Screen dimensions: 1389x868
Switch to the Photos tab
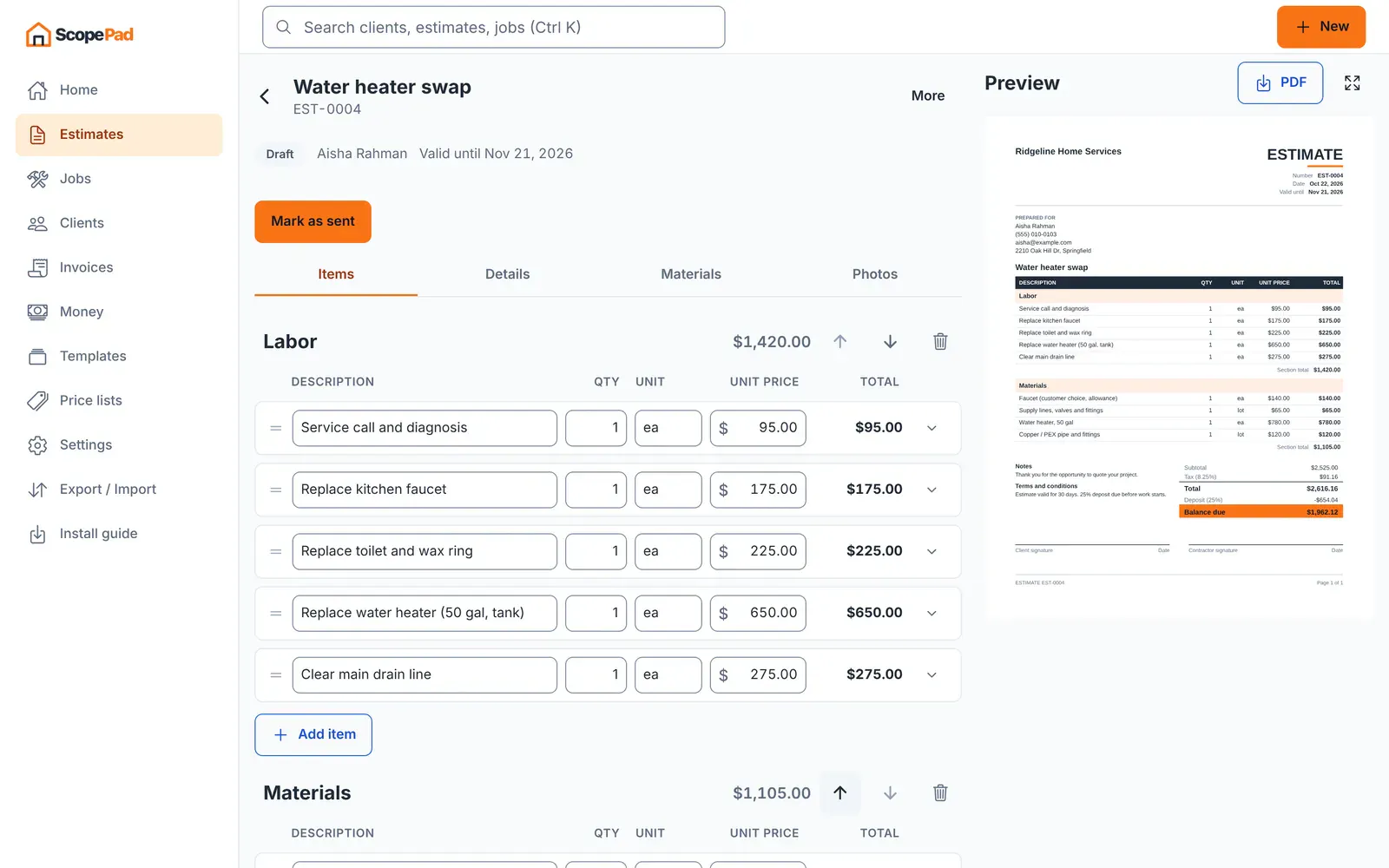click(x=874, y=274)
